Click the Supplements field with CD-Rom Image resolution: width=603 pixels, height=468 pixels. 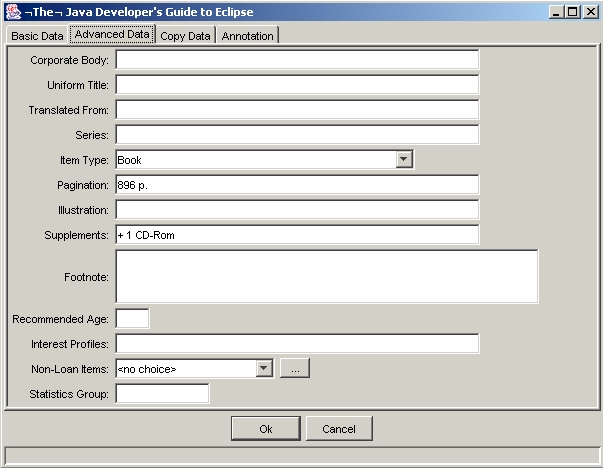tap(297, 235)
